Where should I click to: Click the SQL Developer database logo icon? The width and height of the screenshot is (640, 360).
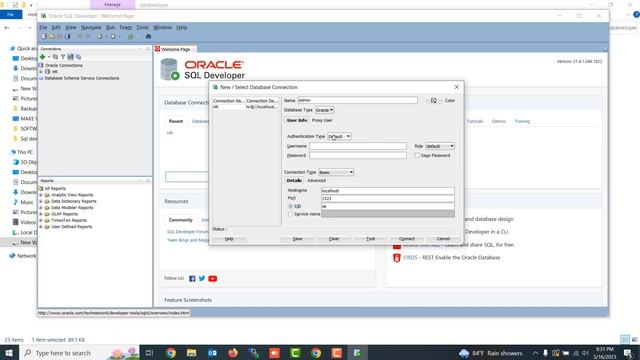[x=170, y=69]
